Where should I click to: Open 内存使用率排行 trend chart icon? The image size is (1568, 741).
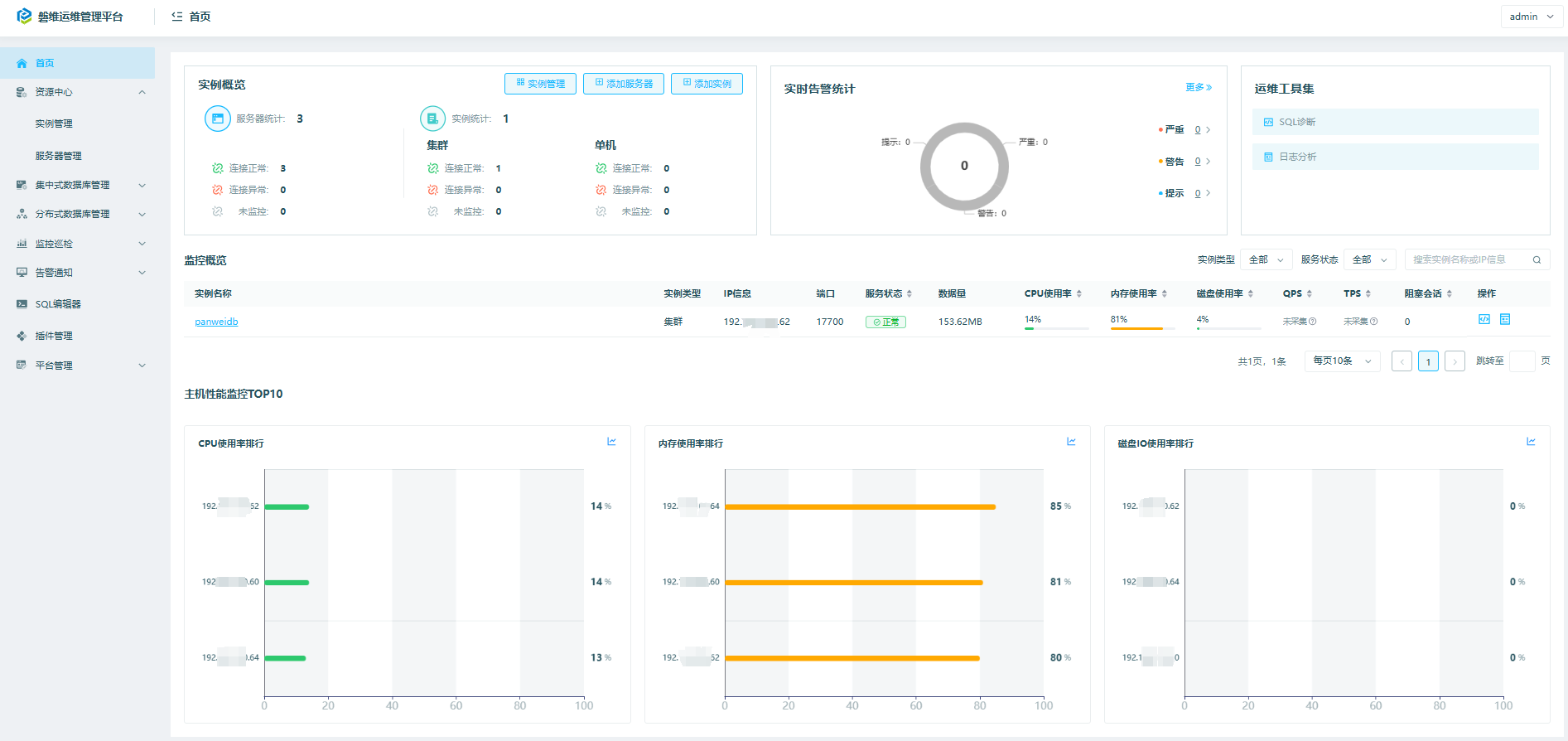(x=1071, y=442)
